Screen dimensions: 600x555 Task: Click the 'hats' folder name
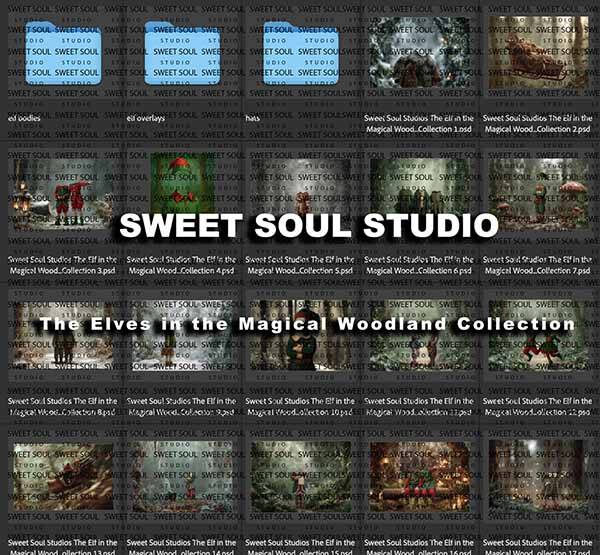click(253, 118)
